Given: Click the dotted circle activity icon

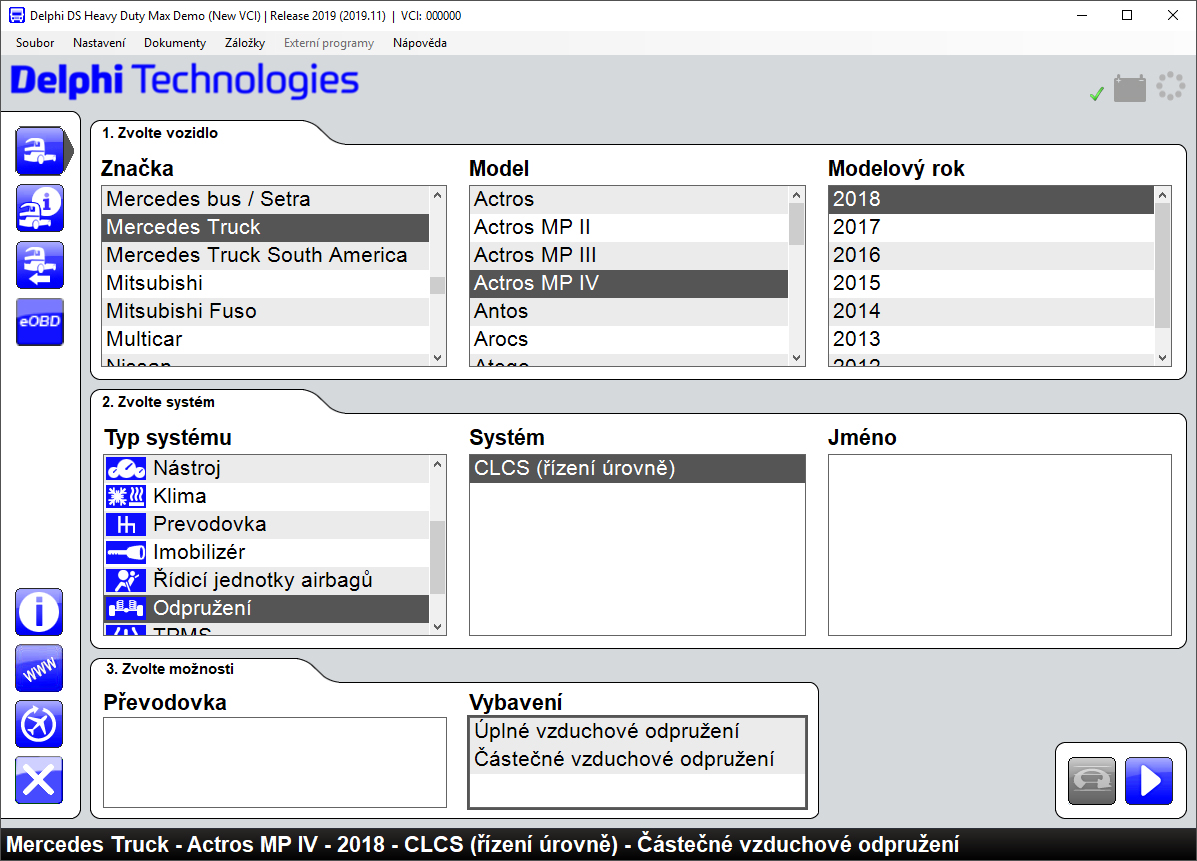Looking at the screenshot, I should pos(1170,86).
